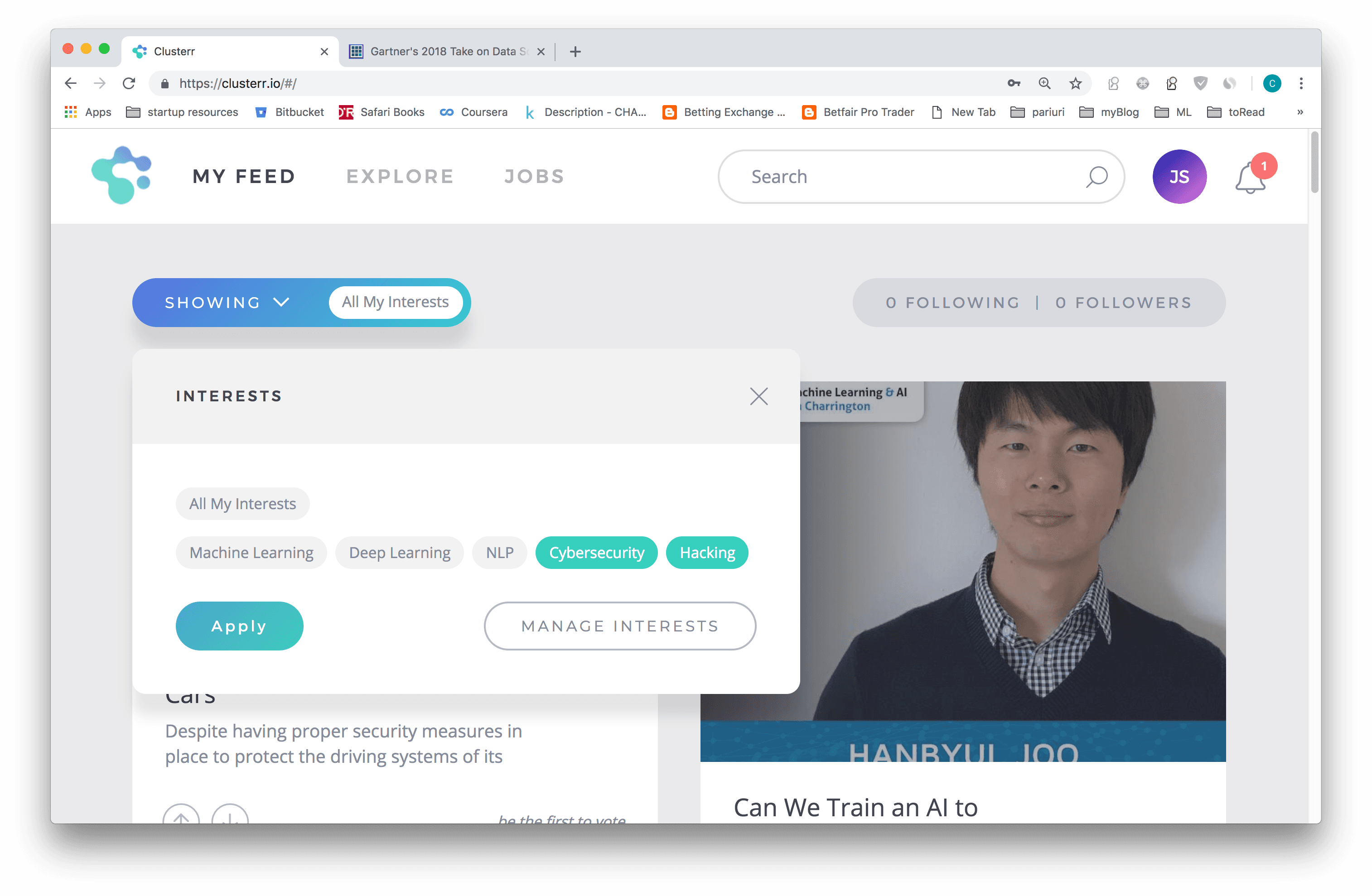Close the Gartner's 2018 tab
Screen dimensions: 1372x896
point(541,52)
